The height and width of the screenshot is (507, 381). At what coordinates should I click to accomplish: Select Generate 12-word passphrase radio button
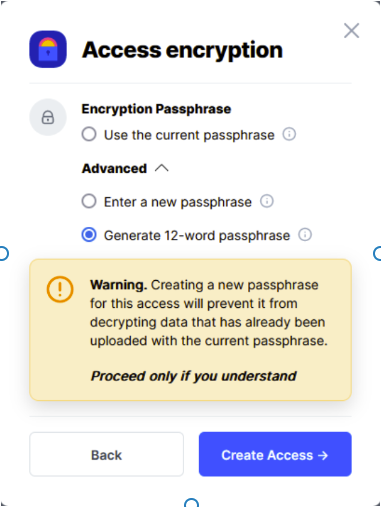(89, 235)
